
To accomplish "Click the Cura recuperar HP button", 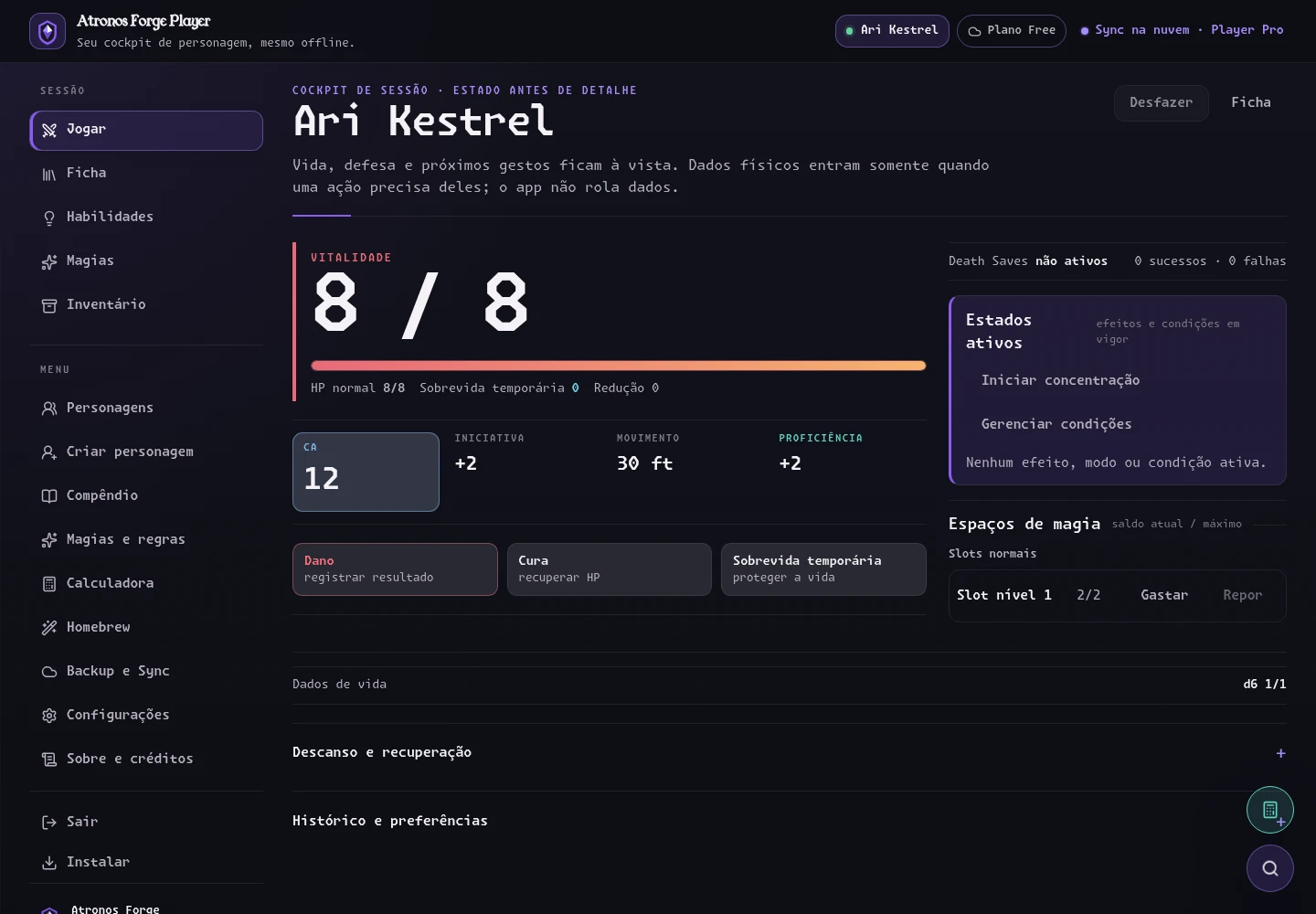I will tap(610, 569).
